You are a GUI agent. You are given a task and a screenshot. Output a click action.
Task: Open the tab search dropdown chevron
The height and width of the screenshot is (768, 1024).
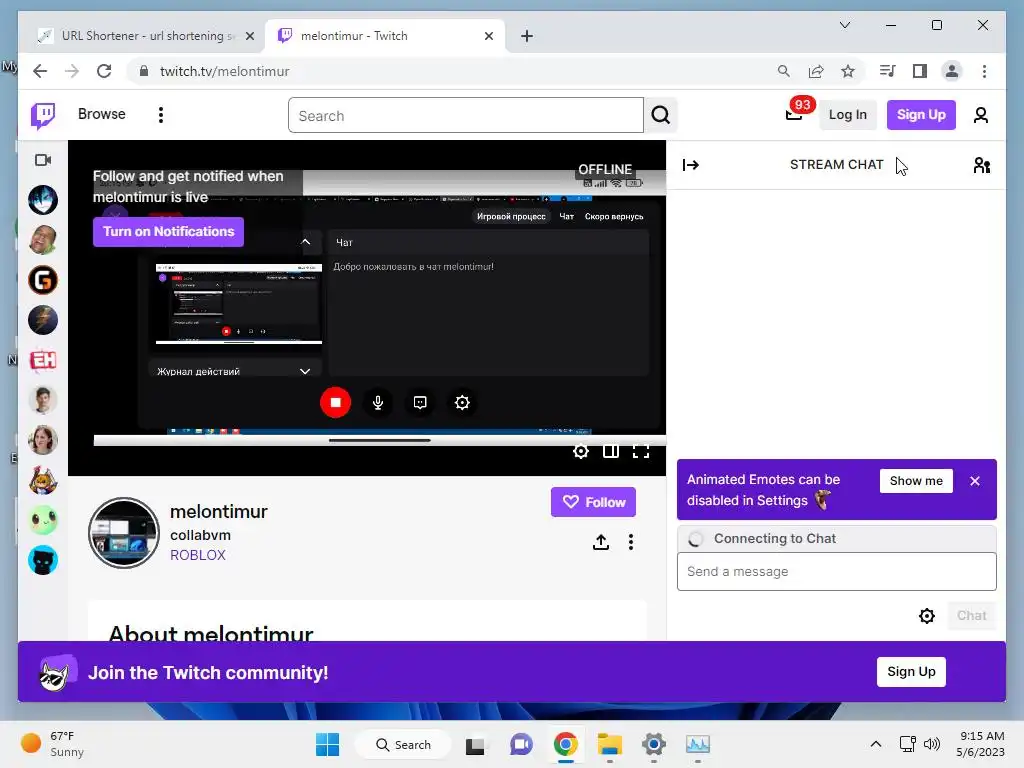tap(844, 25)
